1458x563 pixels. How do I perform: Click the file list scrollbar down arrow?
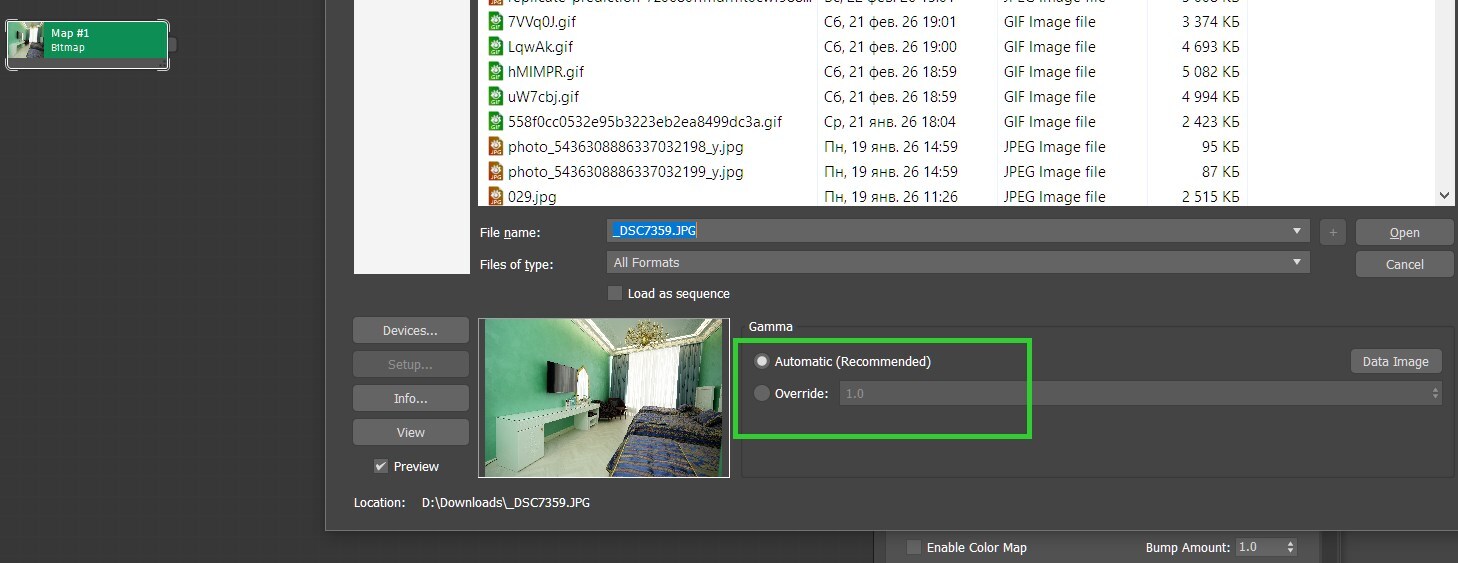tap(1444, 196)
